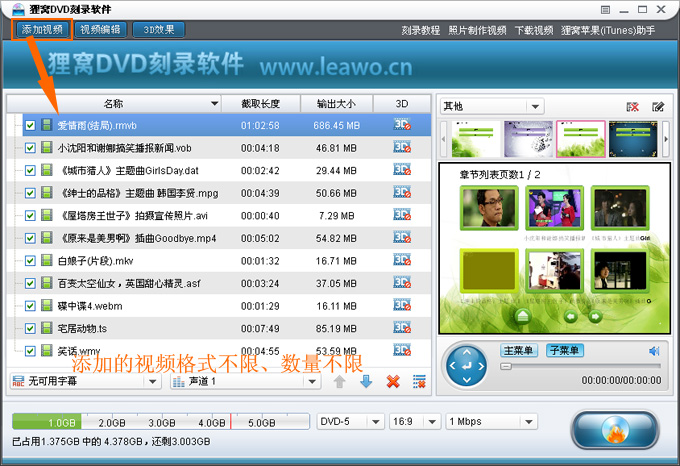Click the 添加视频 add video button

(x=42, y=29)
